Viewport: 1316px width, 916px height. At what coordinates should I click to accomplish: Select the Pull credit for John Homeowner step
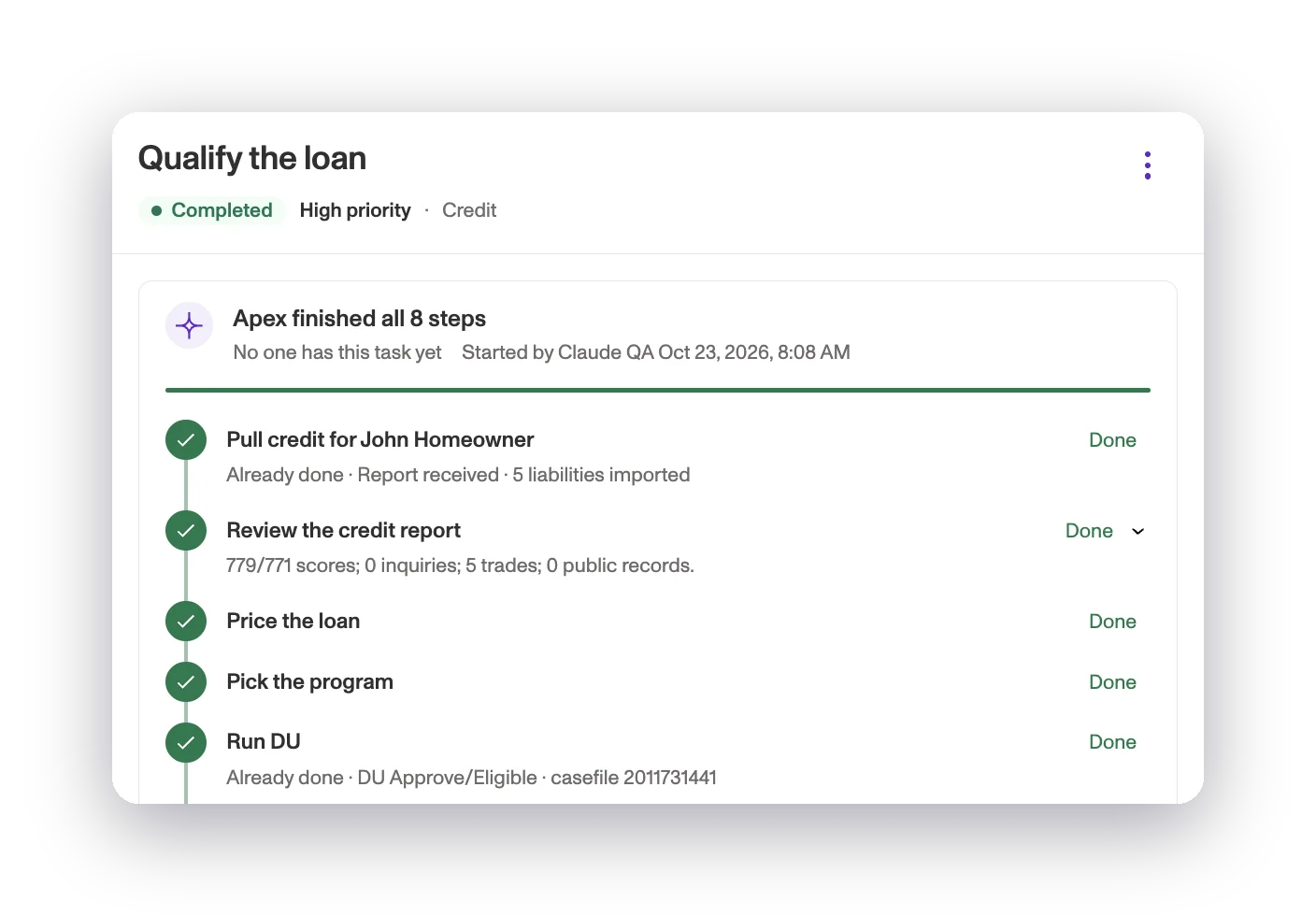(x=380, y=440)
